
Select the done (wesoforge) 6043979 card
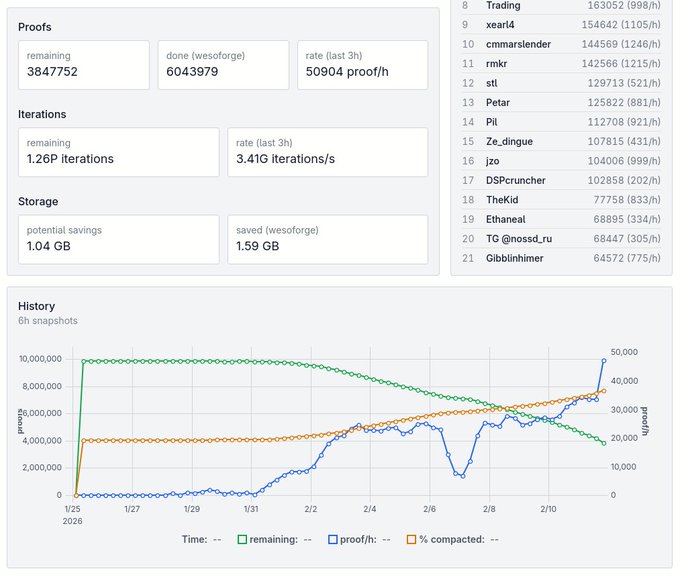[222, 65]
